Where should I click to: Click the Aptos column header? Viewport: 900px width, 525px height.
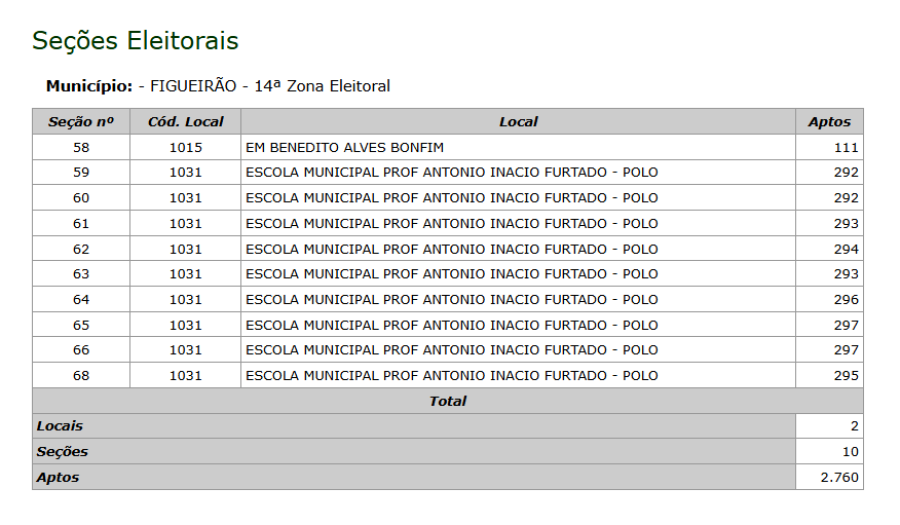point(829,122)
